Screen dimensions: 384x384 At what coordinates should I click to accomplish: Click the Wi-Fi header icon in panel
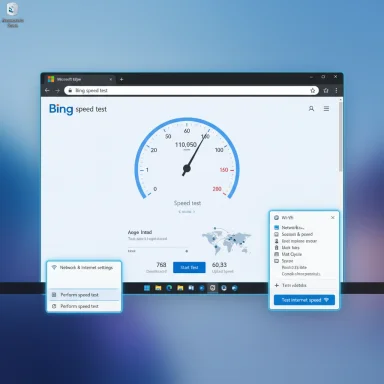[276, 218]
